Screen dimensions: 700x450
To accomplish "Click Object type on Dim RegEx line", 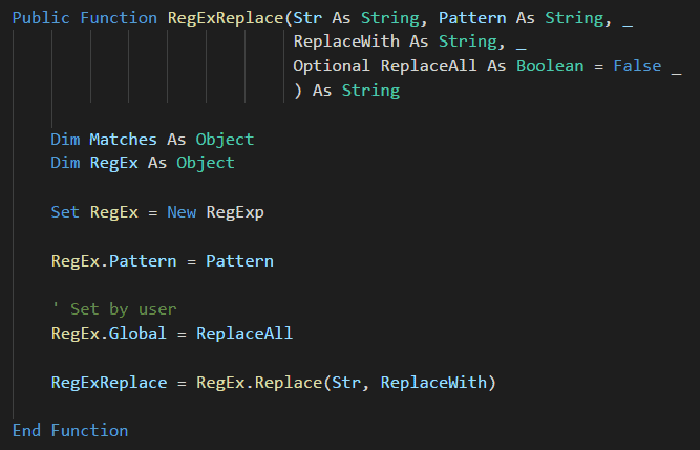I will 205,163.
